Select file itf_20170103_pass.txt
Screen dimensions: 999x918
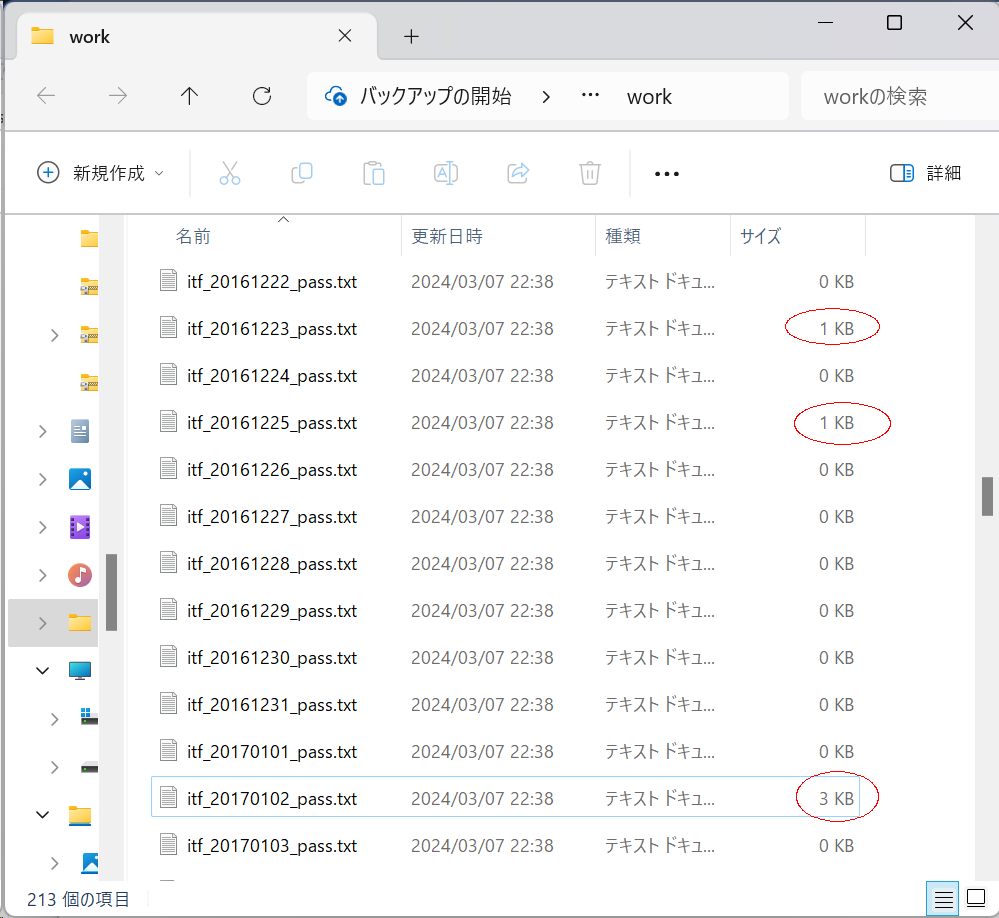tap(506, 846)
